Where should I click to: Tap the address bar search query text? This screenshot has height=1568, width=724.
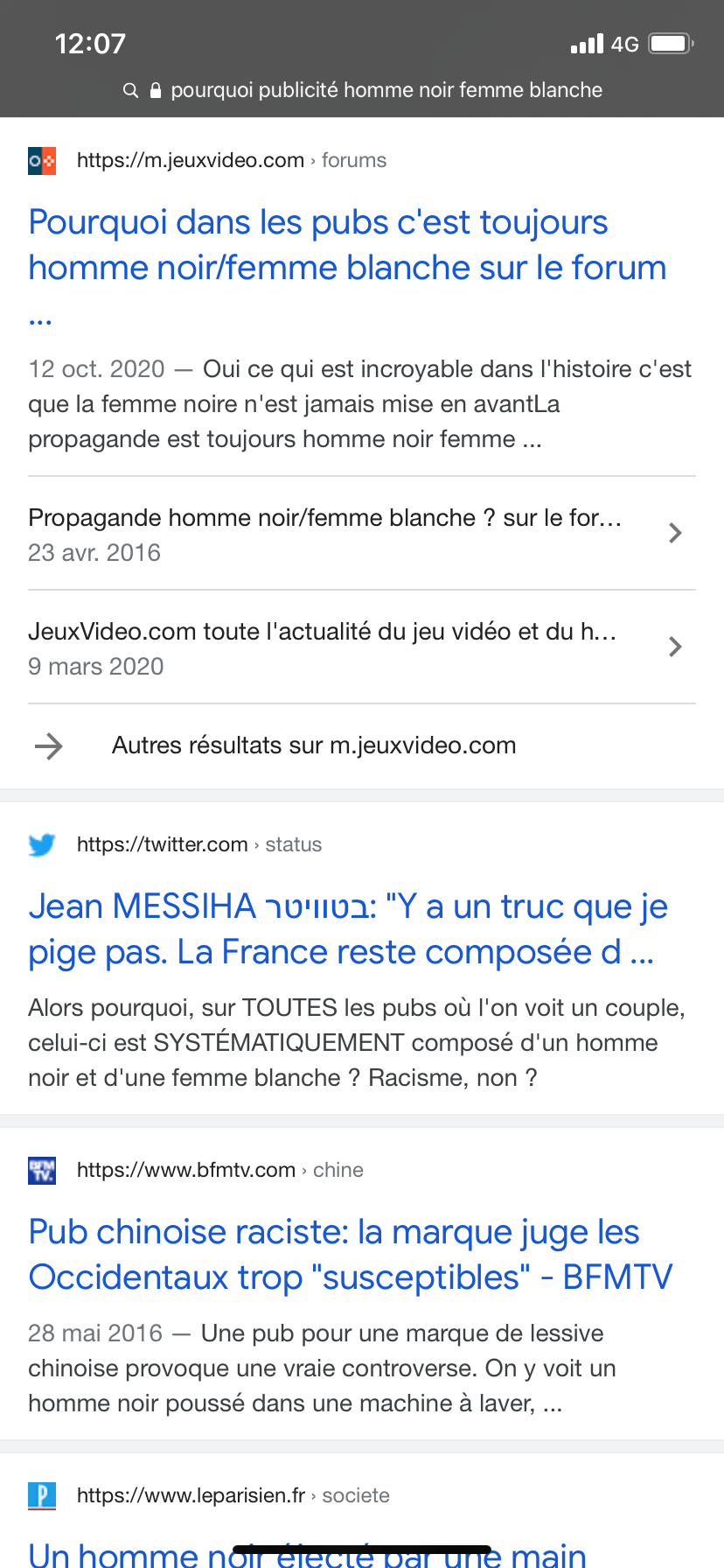click(x=386, y=90)
